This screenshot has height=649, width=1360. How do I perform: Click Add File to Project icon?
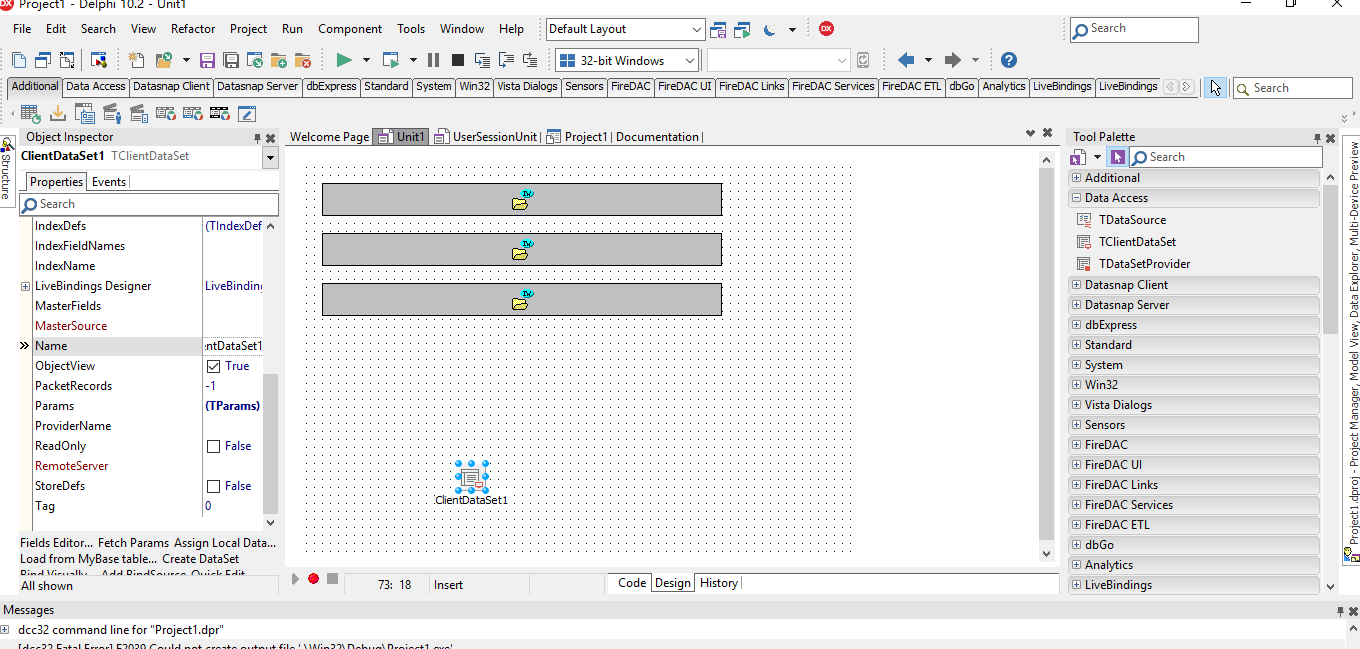pos(279,60)
